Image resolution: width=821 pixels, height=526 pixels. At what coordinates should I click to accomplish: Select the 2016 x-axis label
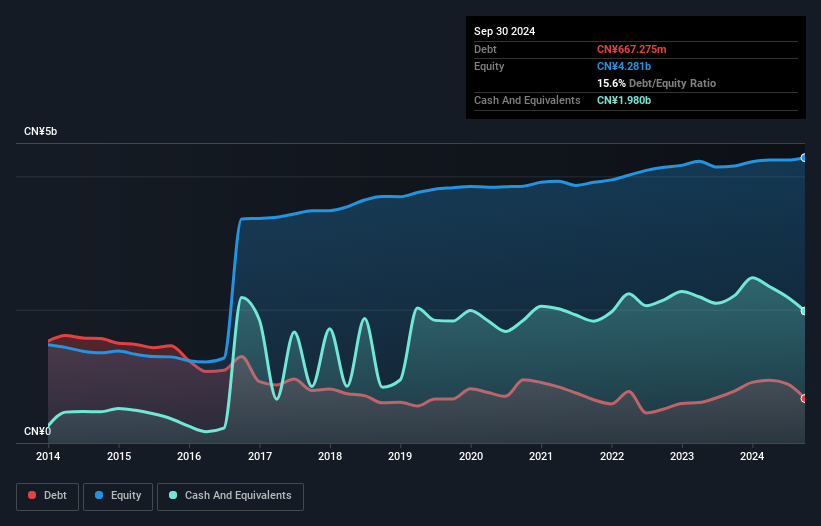tap(189, 456)
